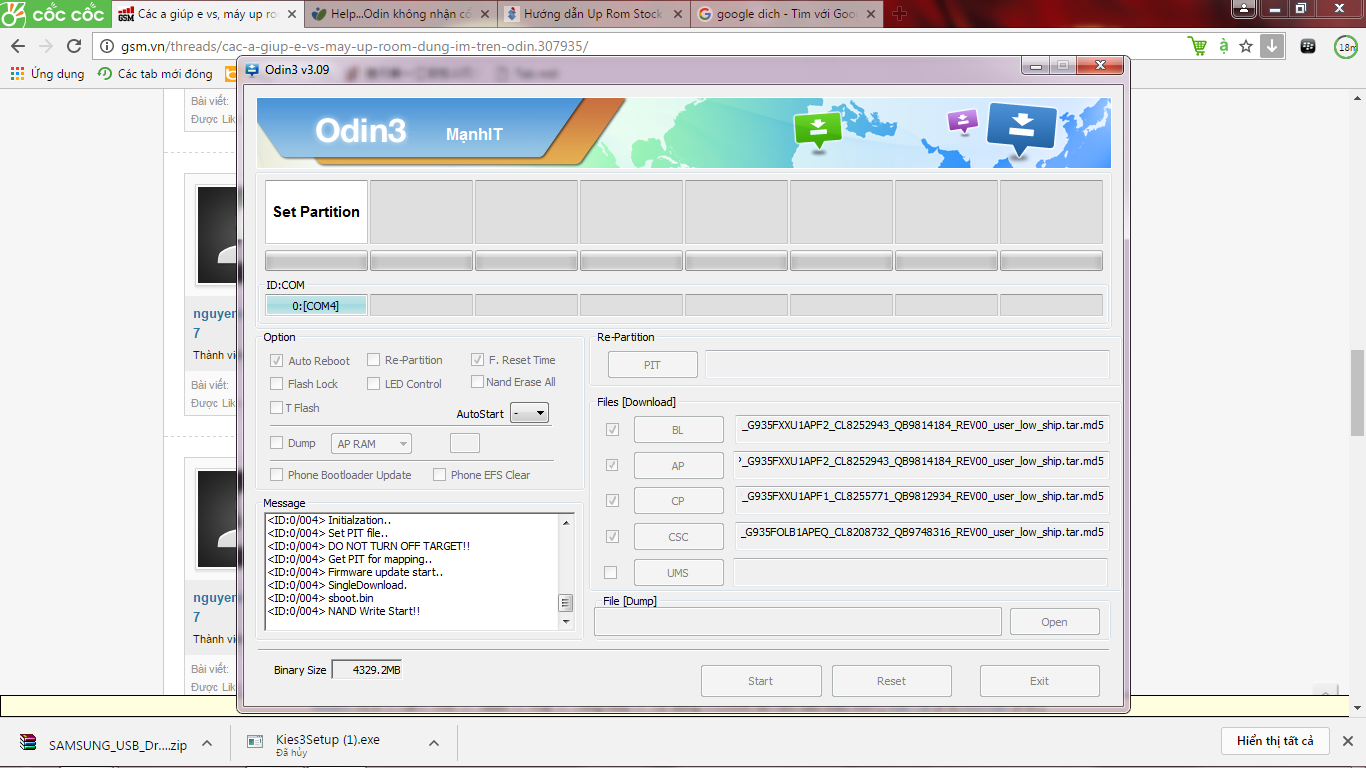Click the browser address bar URL
The width and height of the screenshot is (1366, 768).
click(x=355, y=46)
